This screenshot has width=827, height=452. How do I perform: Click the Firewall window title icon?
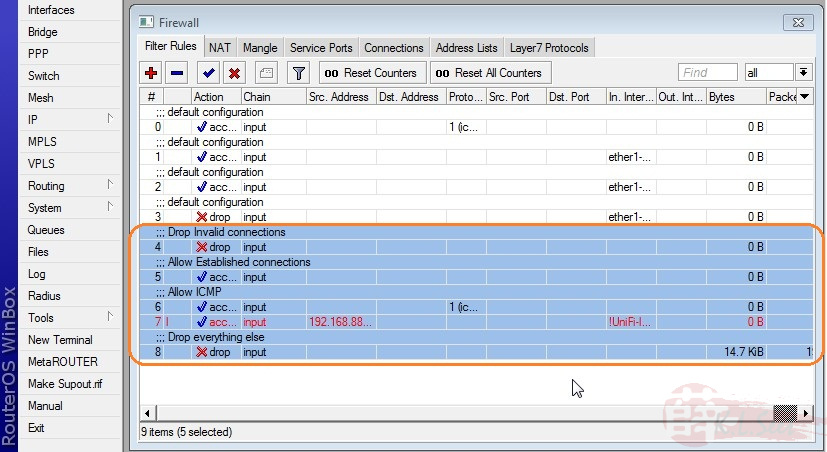(x=146, y=22)
